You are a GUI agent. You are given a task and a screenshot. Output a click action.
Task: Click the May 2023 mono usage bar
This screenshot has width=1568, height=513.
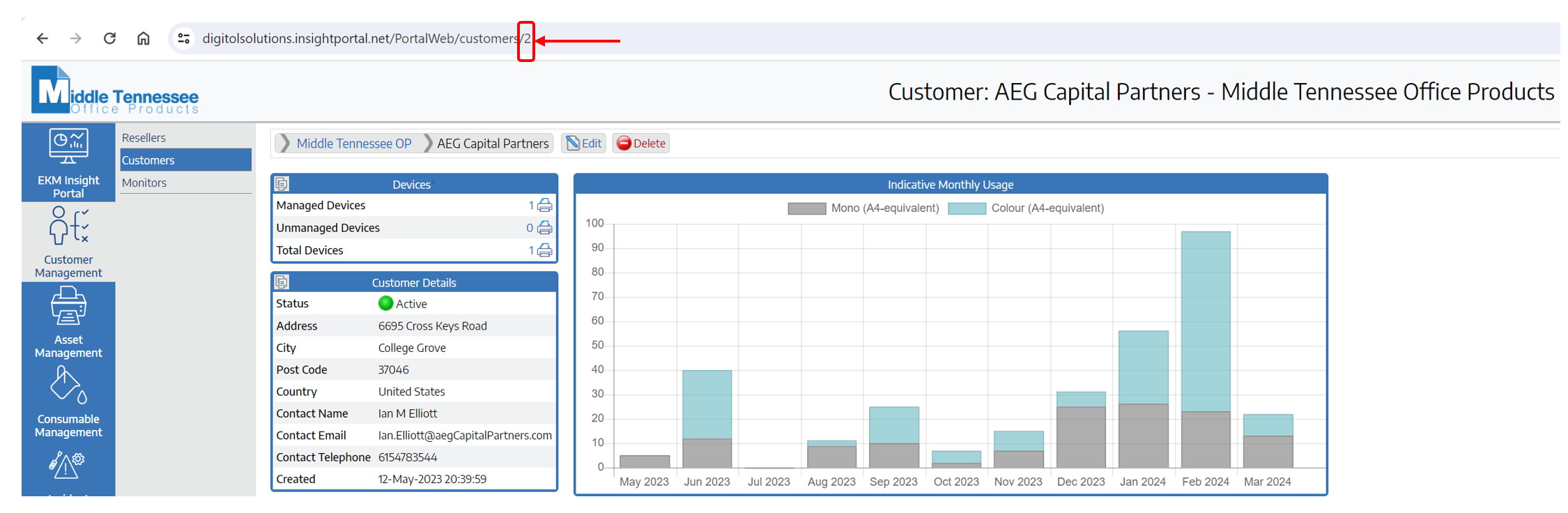pyautogui.click(x=645, y=461)
